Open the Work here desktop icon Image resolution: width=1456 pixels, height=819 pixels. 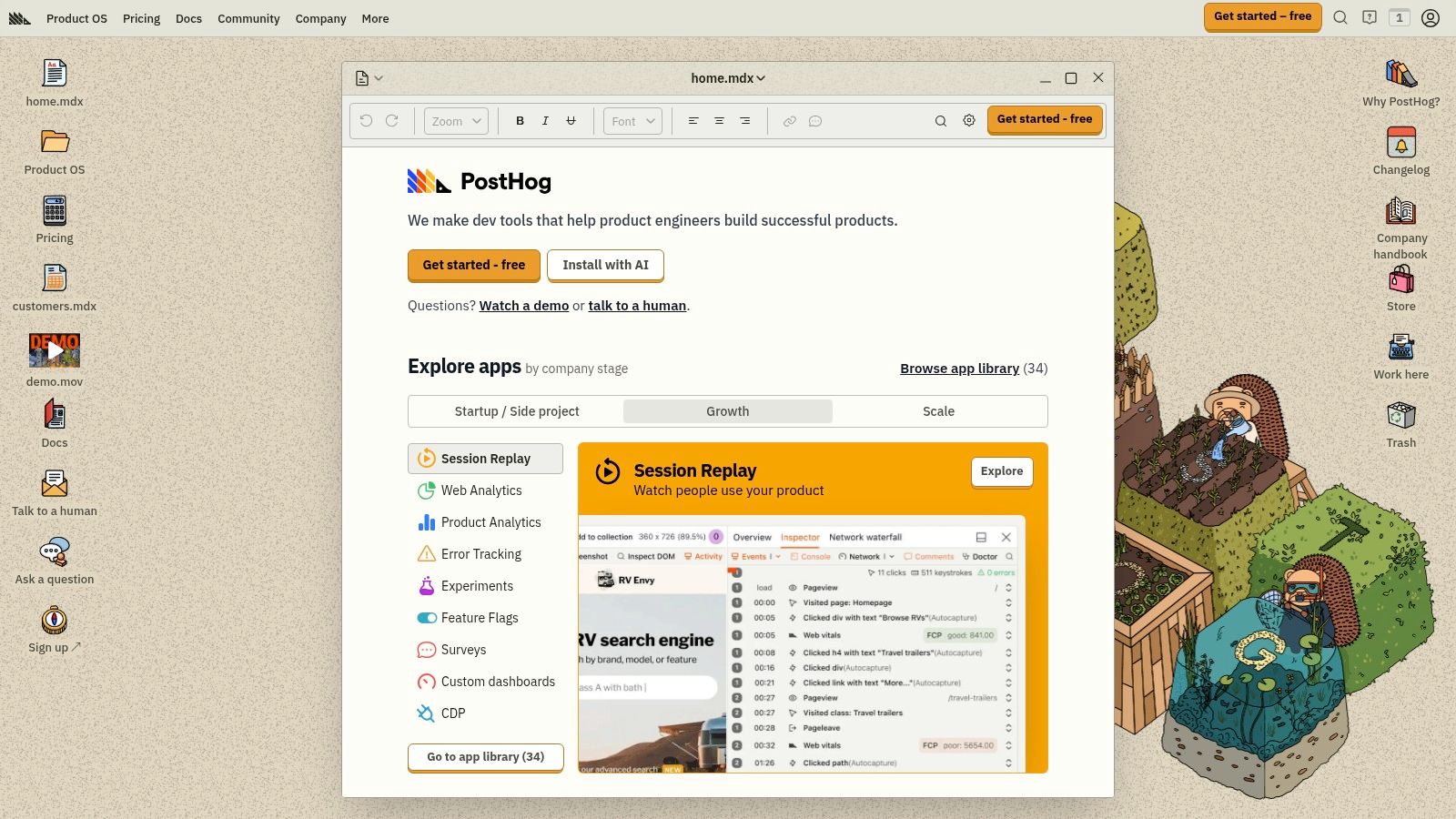(1401, 356)
